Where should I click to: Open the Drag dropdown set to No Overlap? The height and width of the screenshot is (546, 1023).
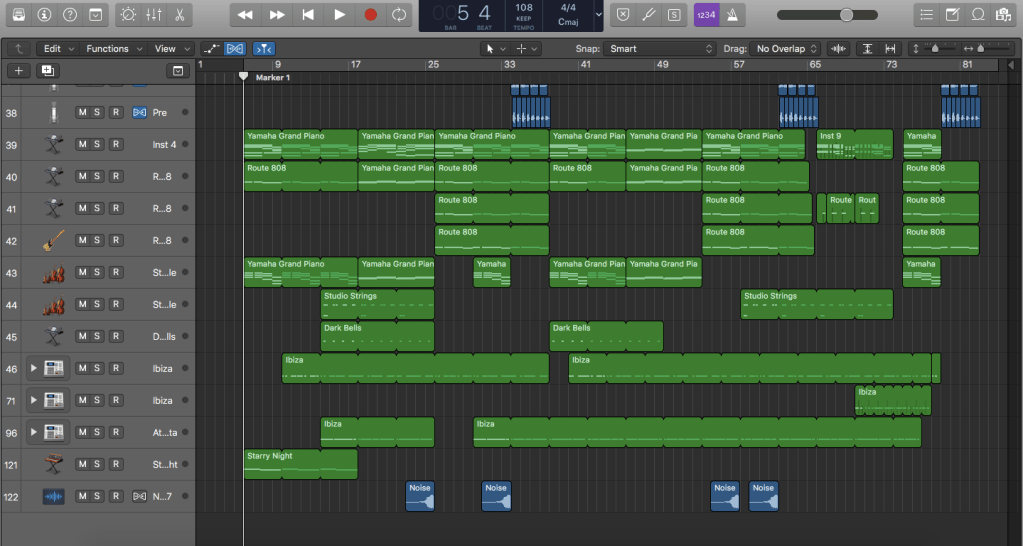787,48
